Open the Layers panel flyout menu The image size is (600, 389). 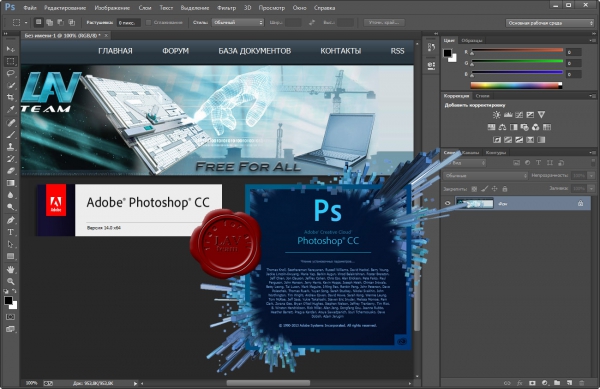(x=592, y=152)
